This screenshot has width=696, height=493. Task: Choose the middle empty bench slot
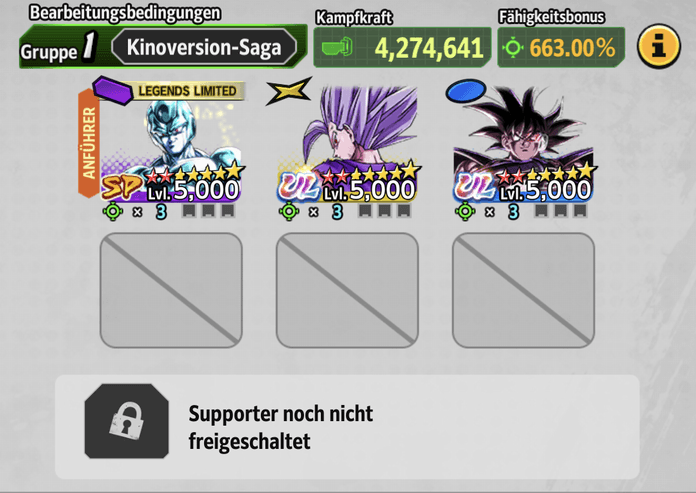pyautogui.click(x=347, y=290)
